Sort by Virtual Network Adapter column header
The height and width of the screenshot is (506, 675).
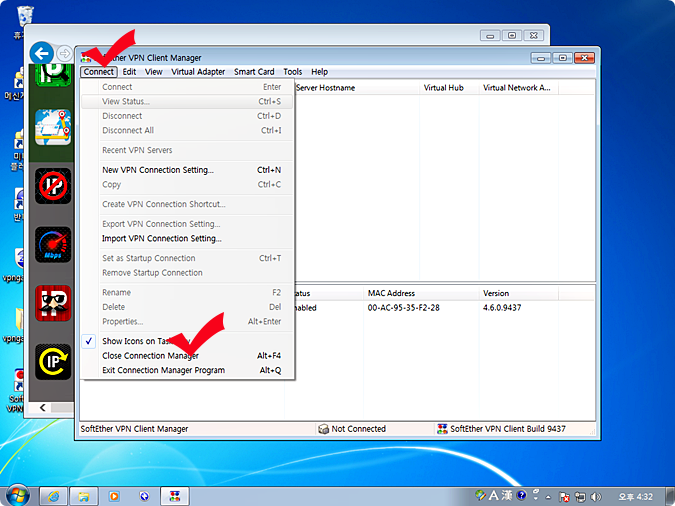[519, 88]
